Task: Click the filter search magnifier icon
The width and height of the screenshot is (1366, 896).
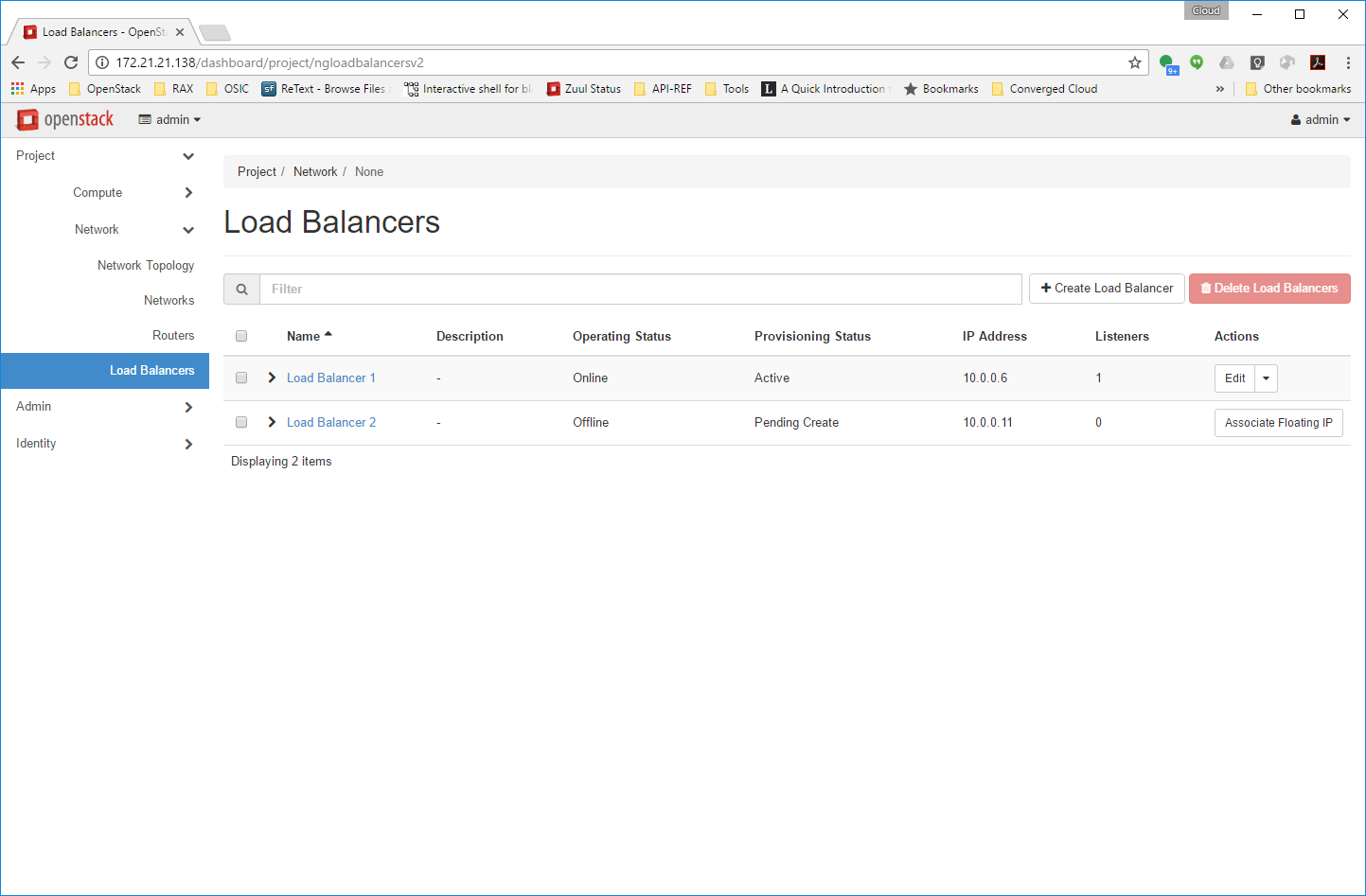Action: (241, 290)
